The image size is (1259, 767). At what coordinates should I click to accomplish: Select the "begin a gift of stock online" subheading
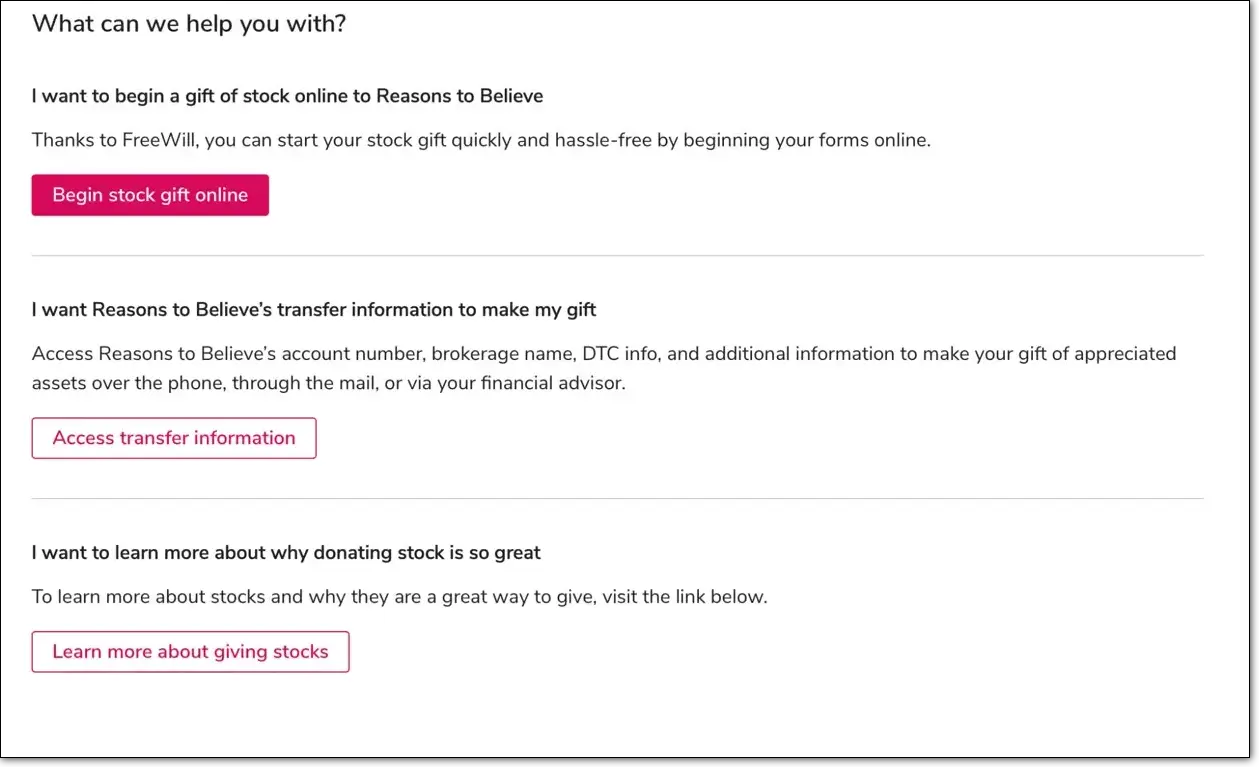287,96
